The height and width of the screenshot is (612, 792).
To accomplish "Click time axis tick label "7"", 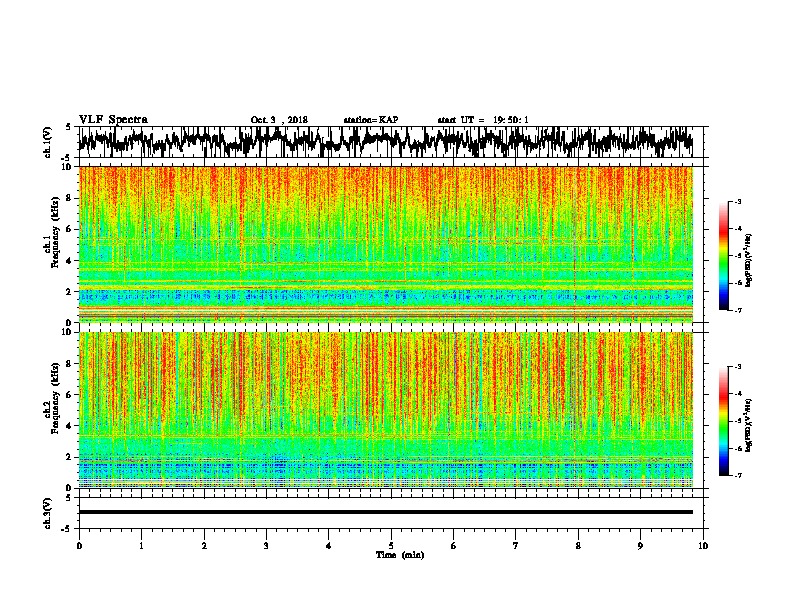I will (x=516, y=546).
